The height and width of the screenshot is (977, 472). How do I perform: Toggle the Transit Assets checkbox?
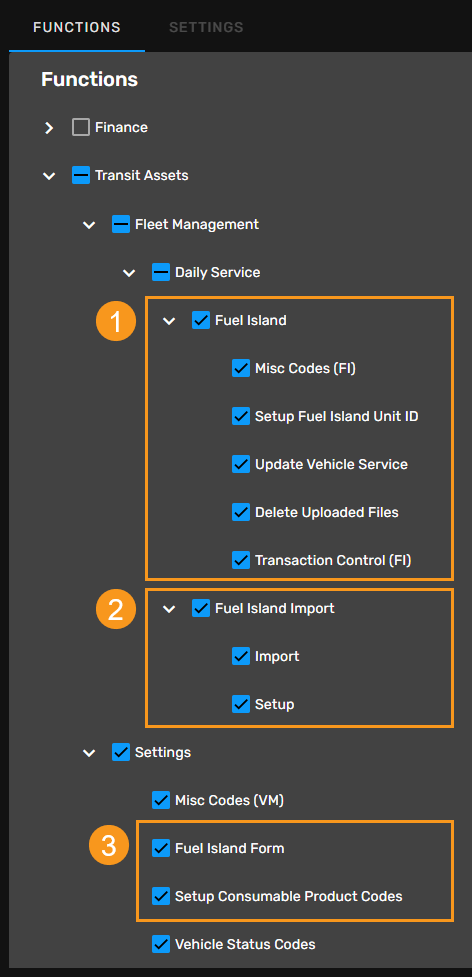point(81,176)
